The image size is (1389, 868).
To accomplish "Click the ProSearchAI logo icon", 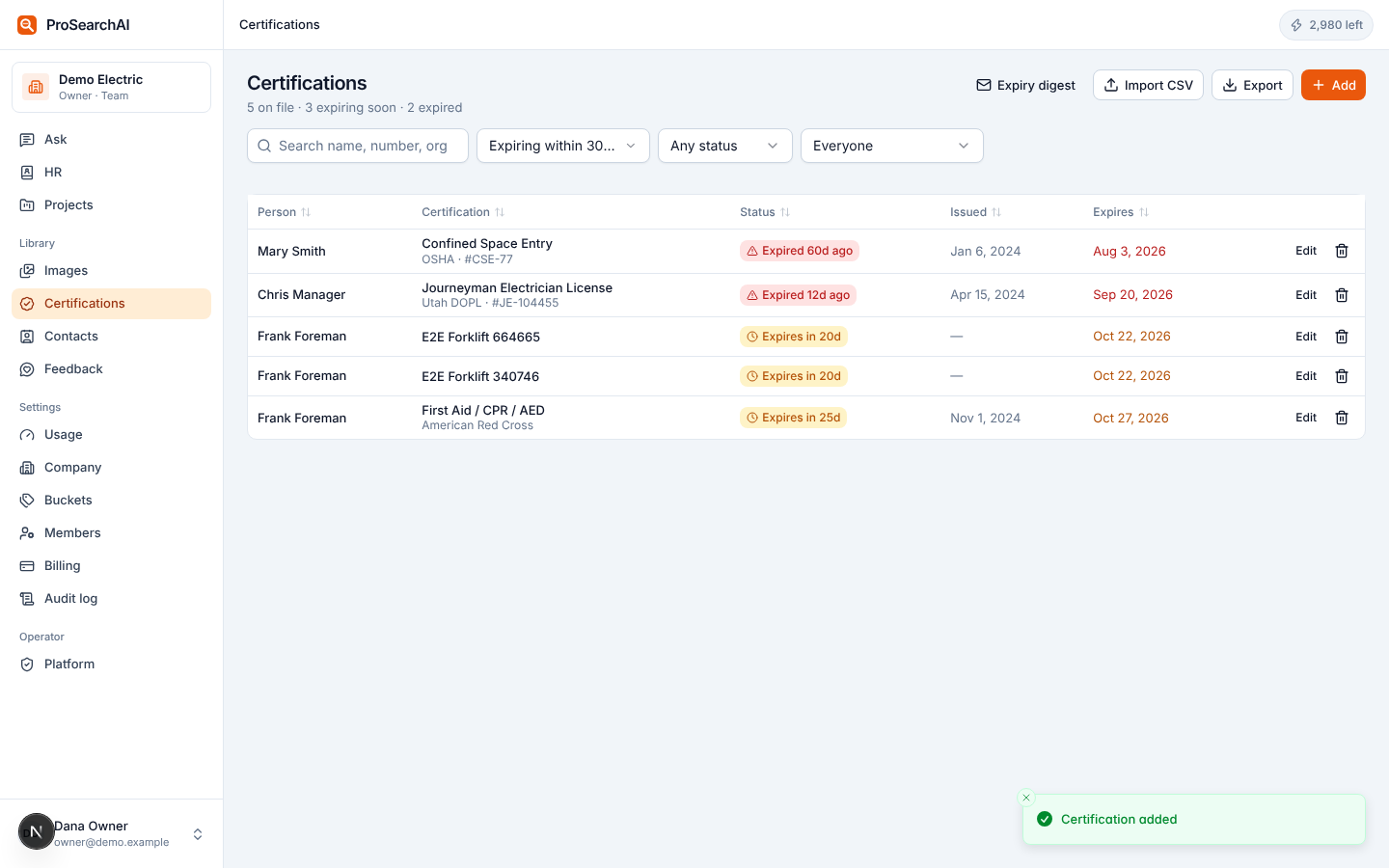I will tap(27, 25).
